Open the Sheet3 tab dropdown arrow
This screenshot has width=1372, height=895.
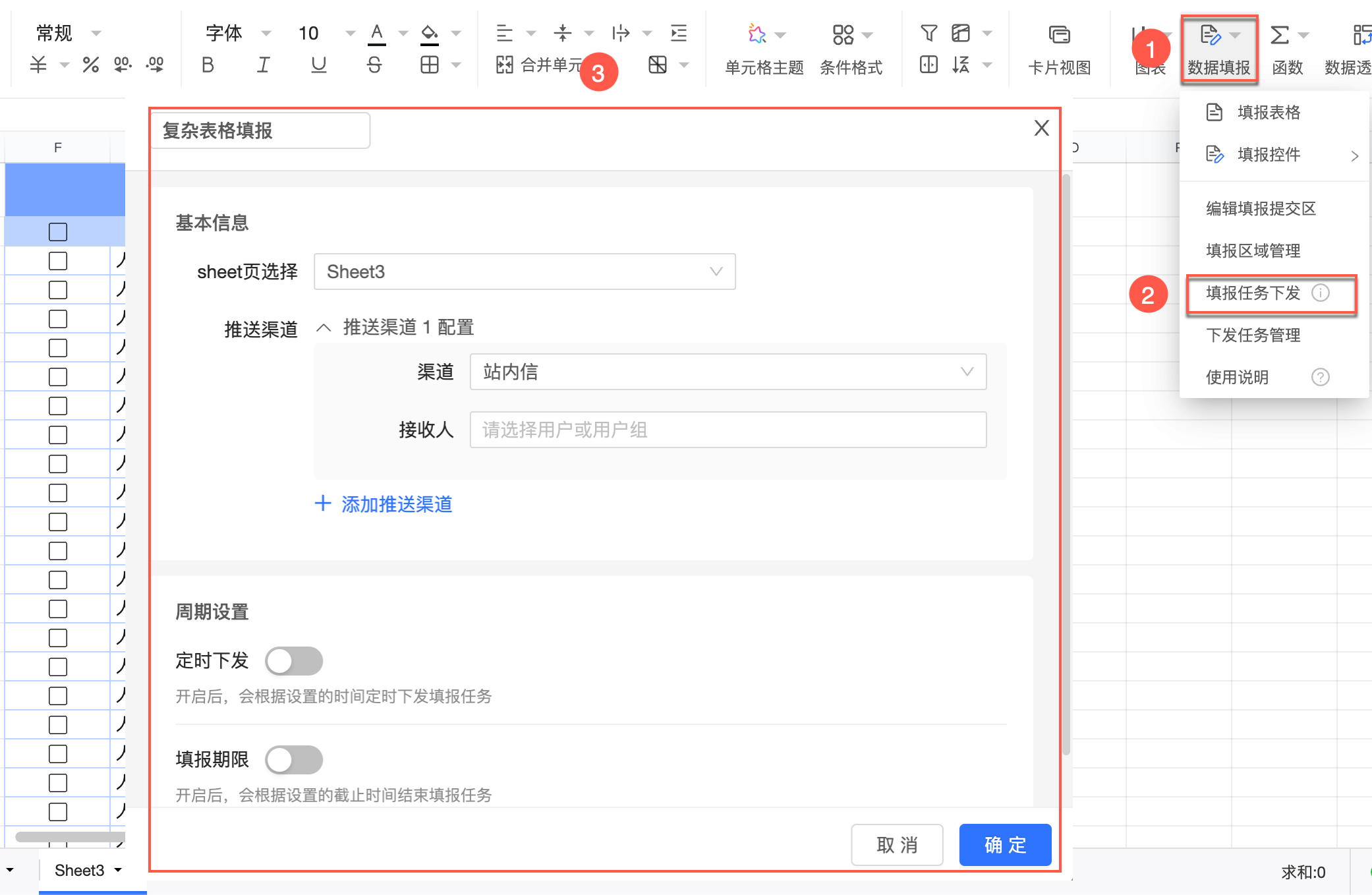118,870
